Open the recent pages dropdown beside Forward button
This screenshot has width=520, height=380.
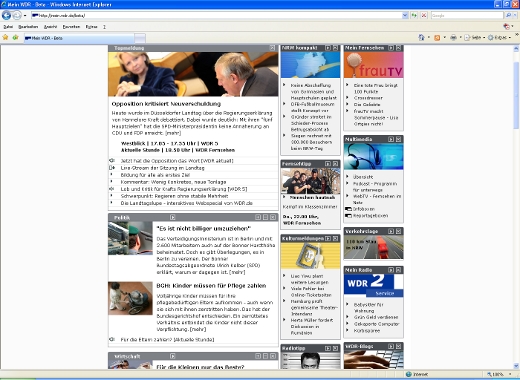click(25, 15)
